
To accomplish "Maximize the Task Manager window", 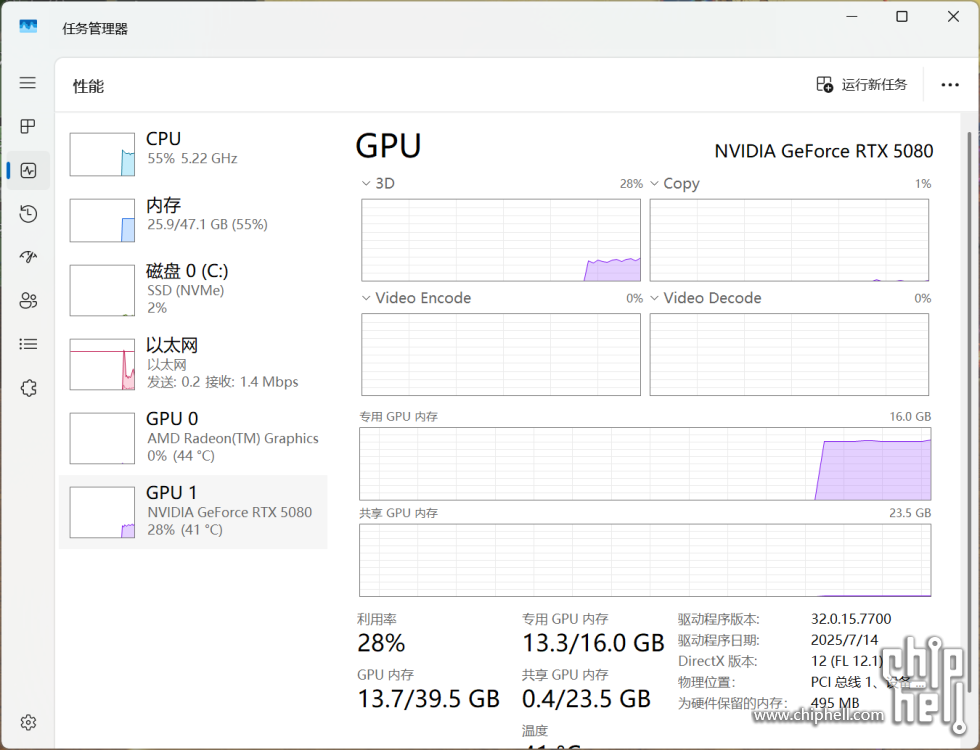I will 902,16.
